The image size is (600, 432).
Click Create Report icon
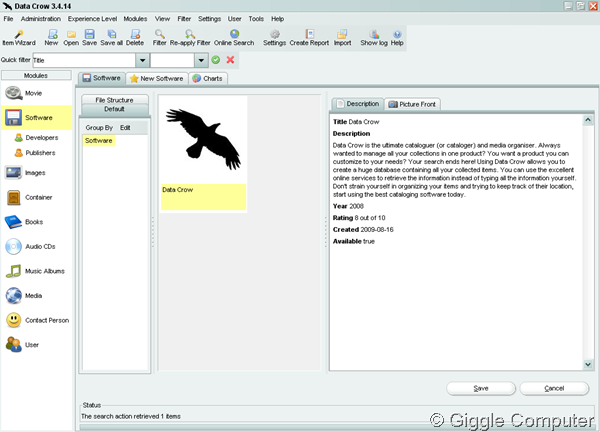(309, 38)
